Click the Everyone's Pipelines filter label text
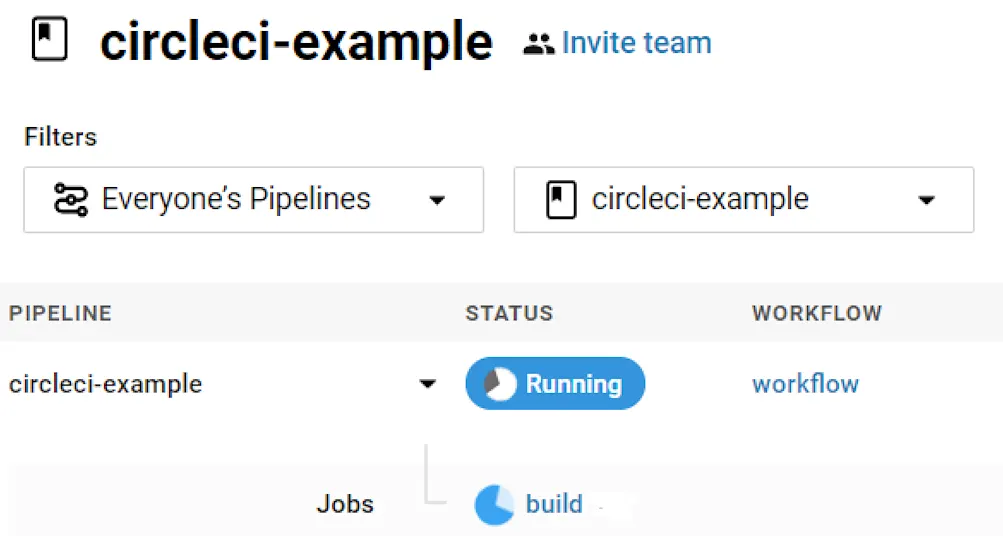The image size is (1003, 536). [236, 199]
